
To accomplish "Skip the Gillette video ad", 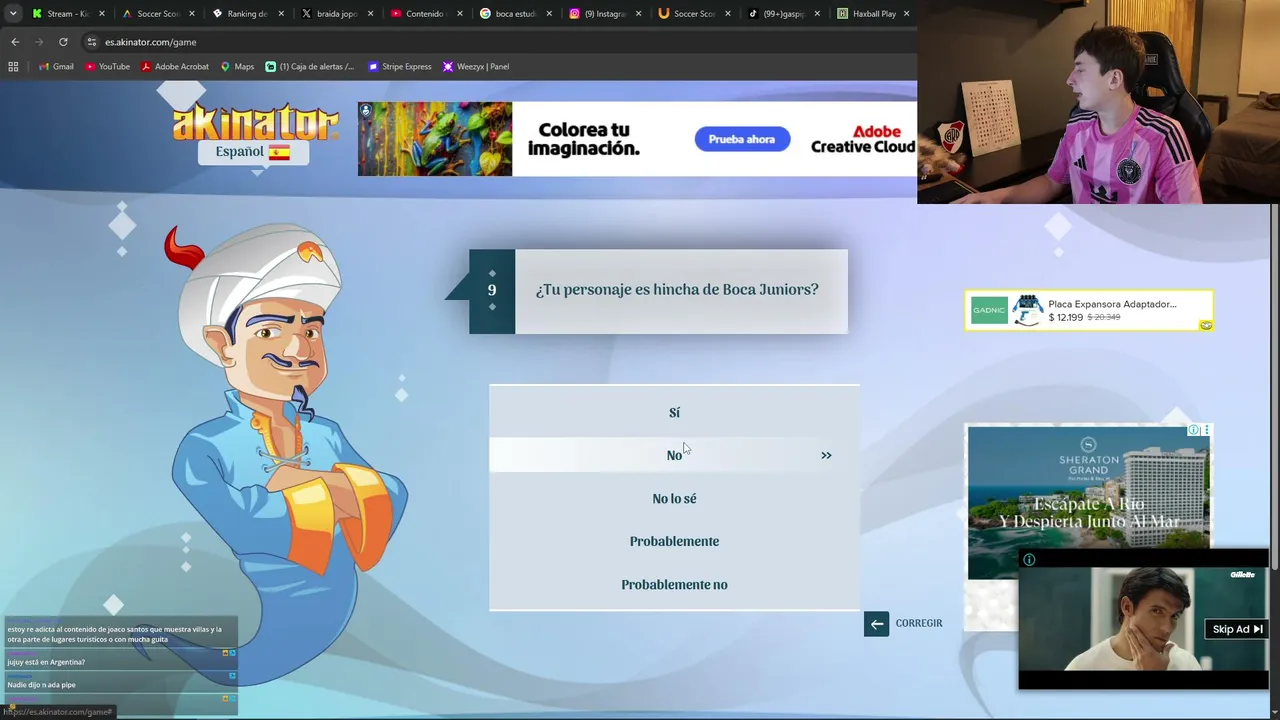I will coord(1237,629).
